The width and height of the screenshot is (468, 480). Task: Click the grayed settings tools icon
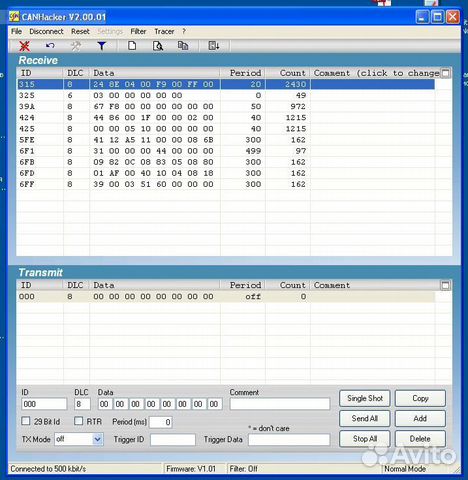[76, 46]
